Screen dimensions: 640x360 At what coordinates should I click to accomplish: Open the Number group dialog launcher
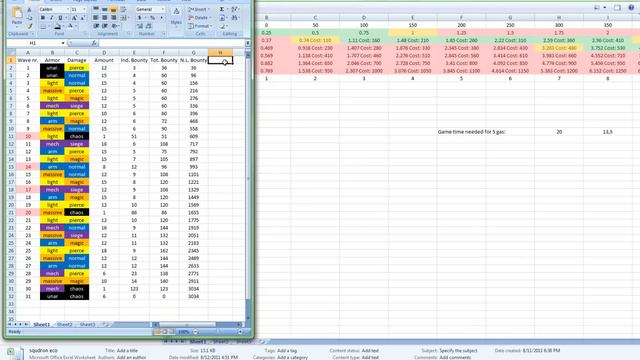[x=164, y=34]
